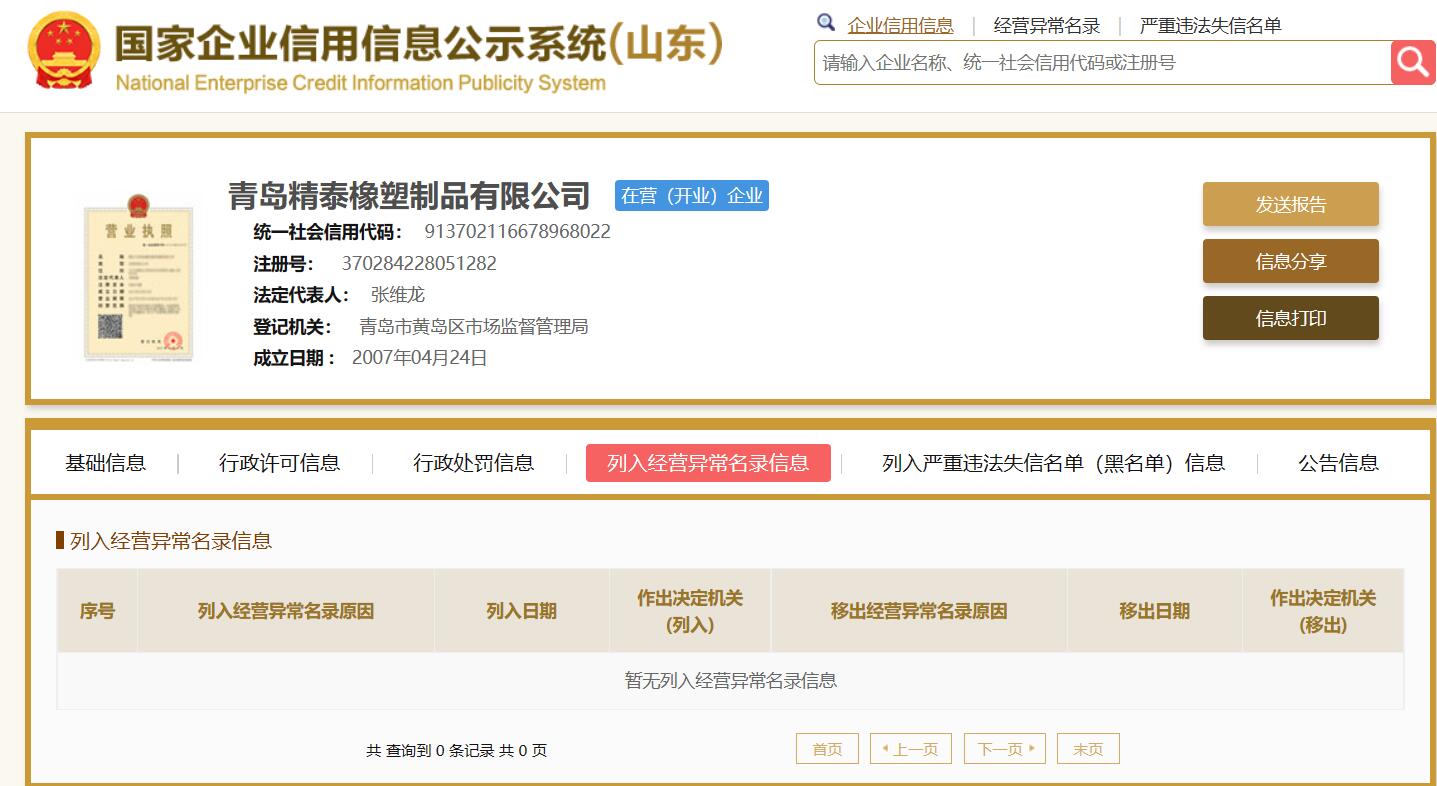This screenshot has width=1437, height=786.
Task: Click the 在营（开业）企业 status badge
Action: pos(692,195)
